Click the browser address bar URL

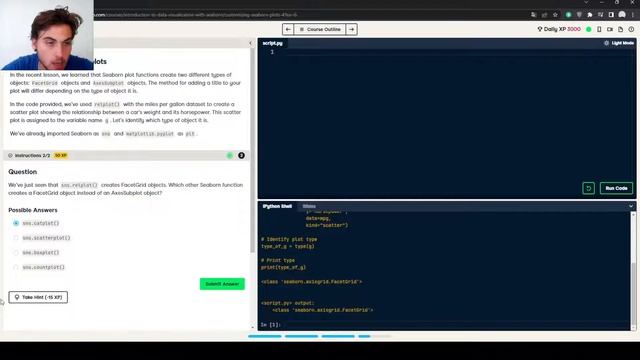(x=195, y=15)
